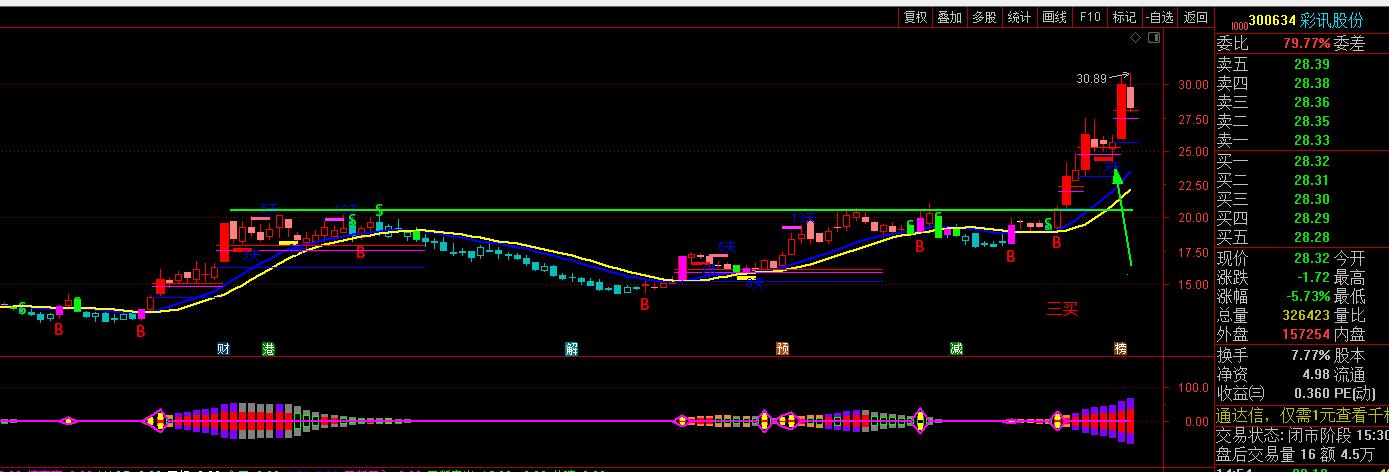Open F10 company info
The image size is (1389, 472).
pyautogui.click(x=1090, y=17)
